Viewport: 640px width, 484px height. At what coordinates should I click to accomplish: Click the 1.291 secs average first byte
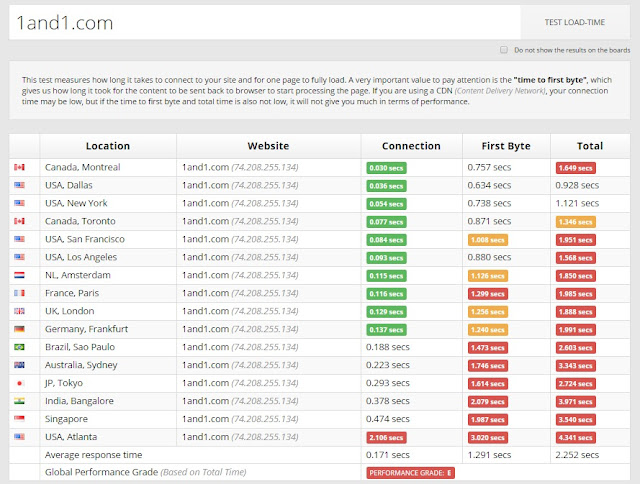(489, 455)
